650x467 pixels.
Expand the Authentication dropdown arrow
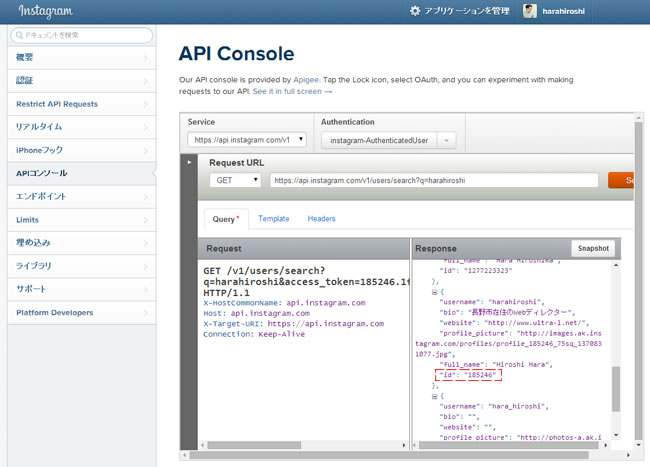pos(446,140)
